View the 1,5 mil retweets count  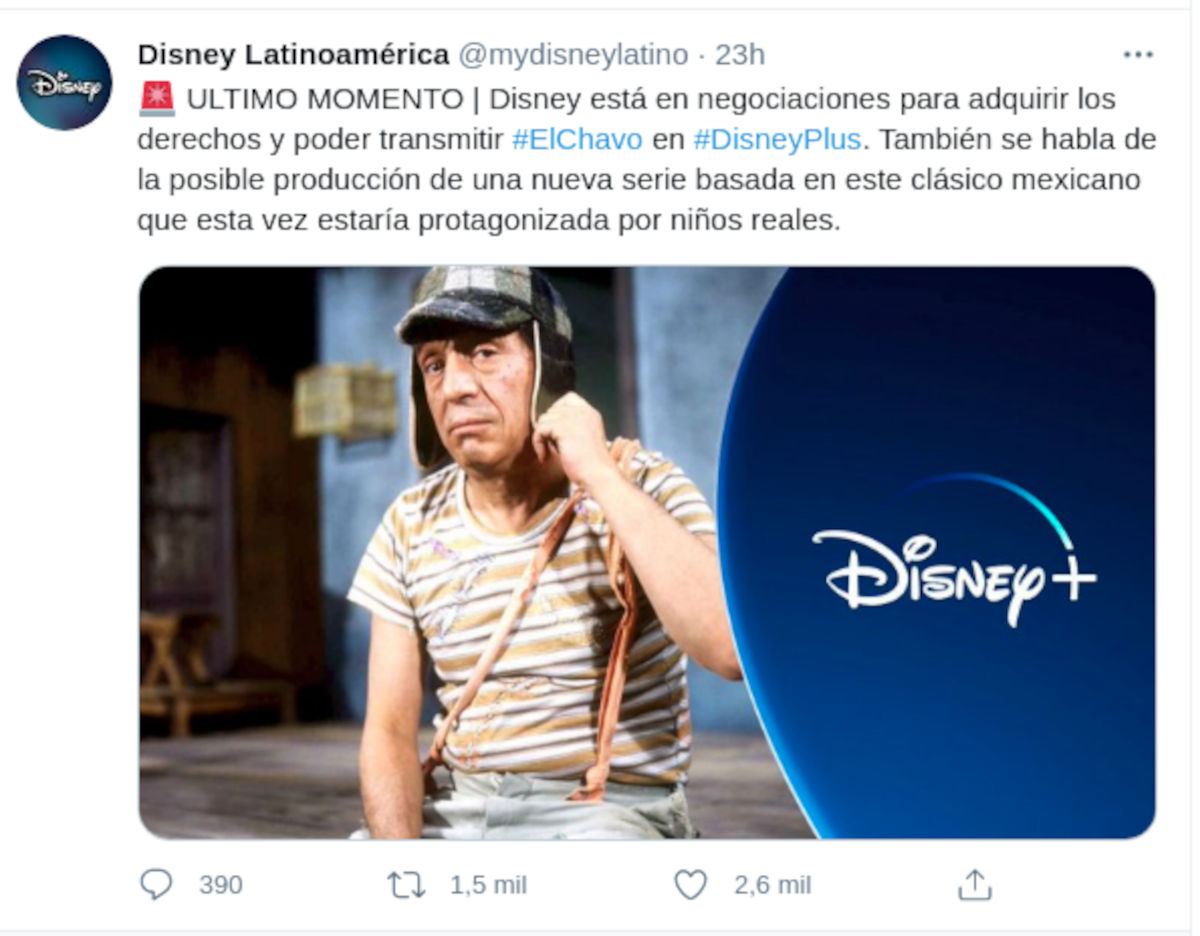(488, 885)
